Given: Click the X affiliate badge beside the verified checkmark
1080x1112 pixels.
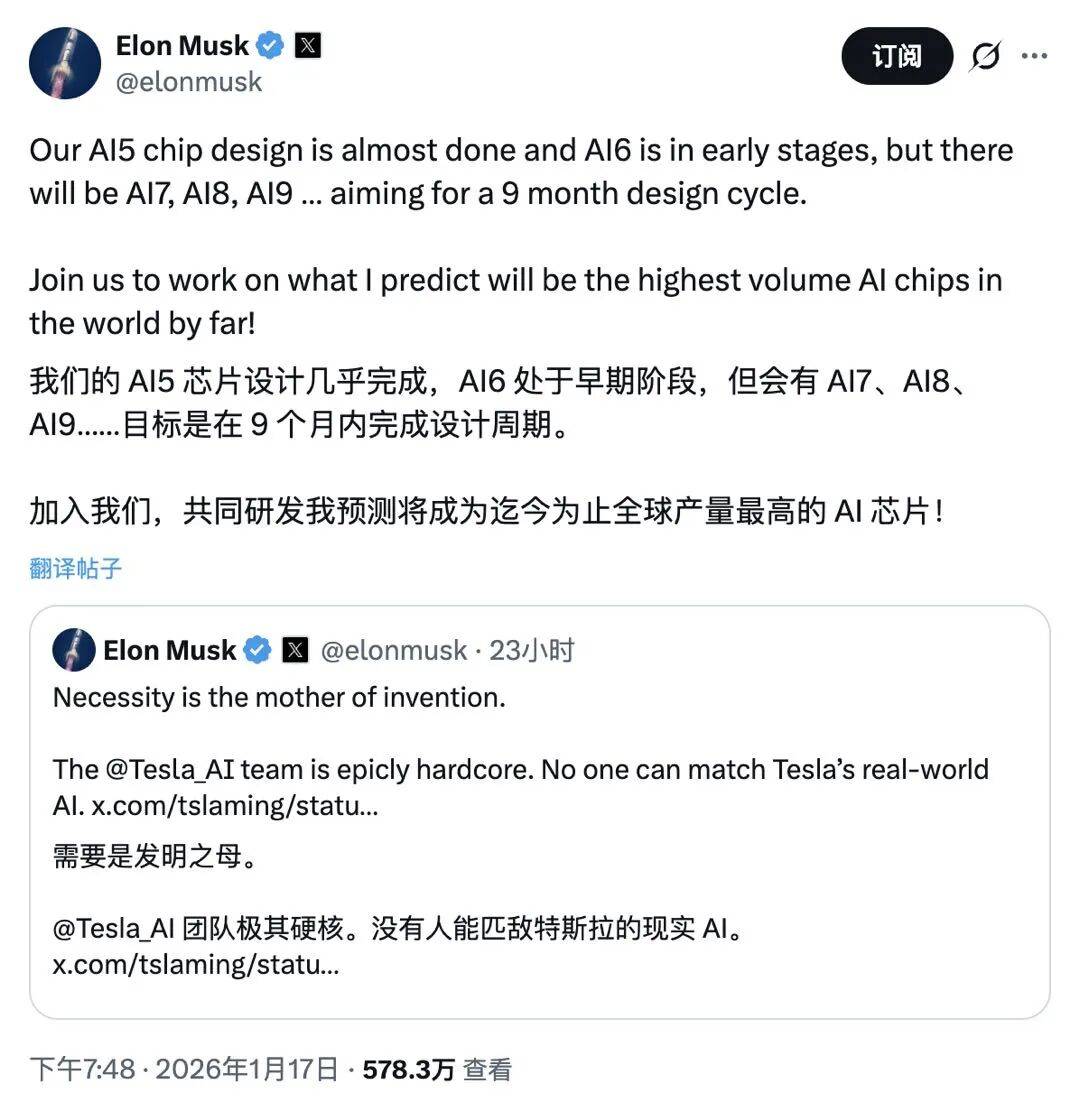Looking at the screenshot, I should tap(308, 44).
